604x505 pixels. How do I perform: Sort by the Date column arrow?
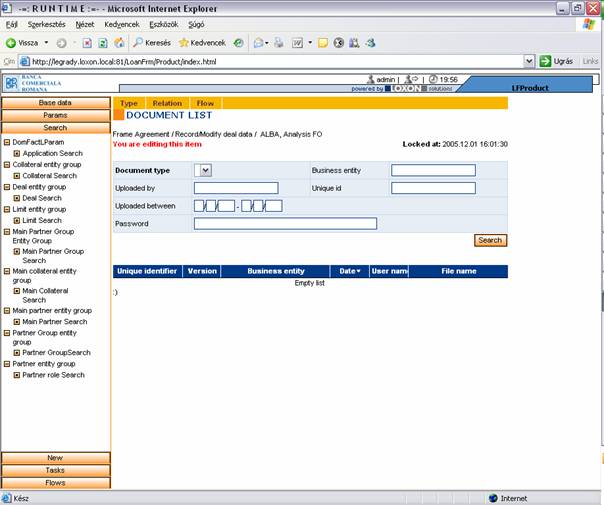coord(359,271)
